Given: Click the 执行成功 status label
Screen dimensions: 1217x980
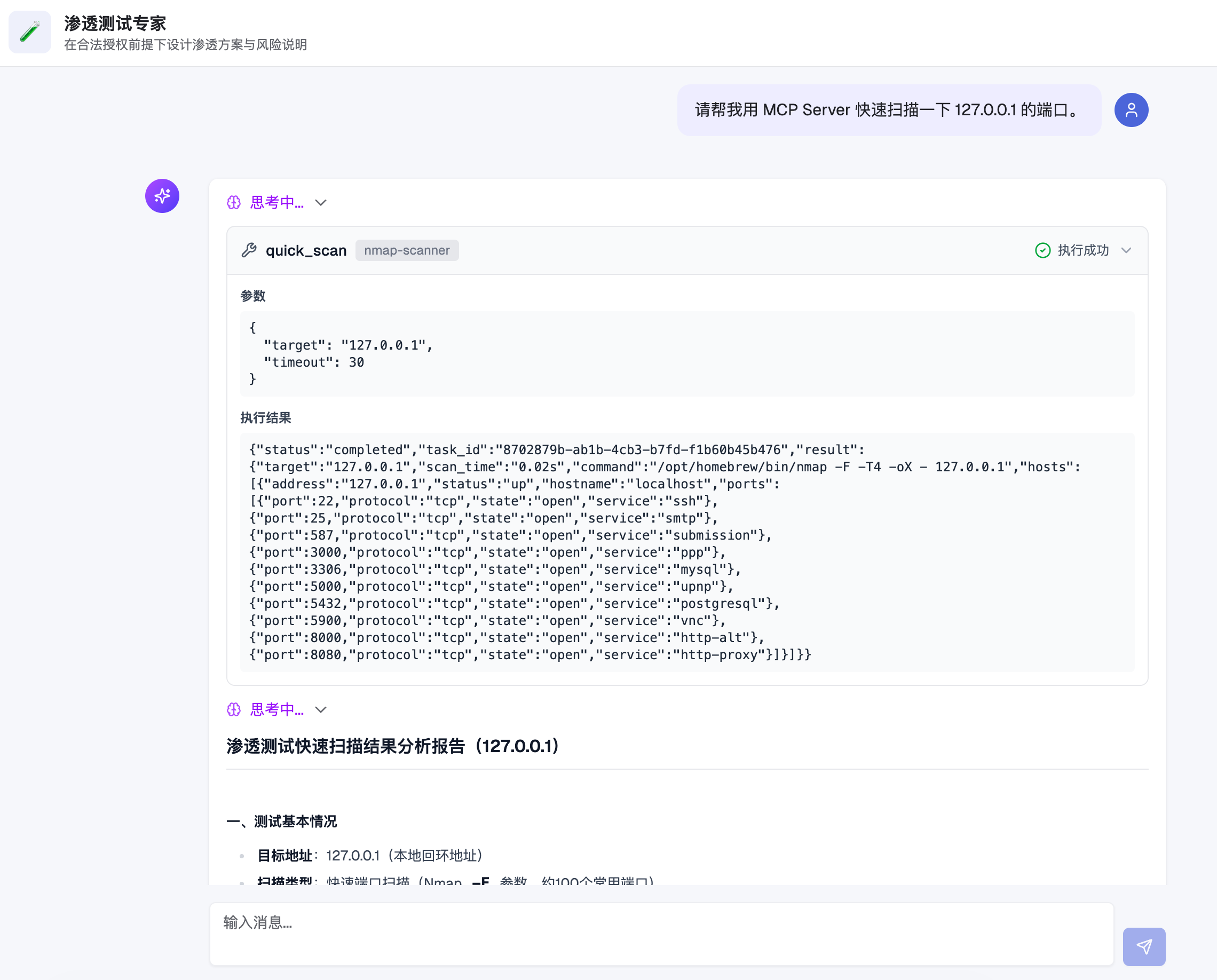Looking at the screenshot, I should click(x=1082, y=250).
